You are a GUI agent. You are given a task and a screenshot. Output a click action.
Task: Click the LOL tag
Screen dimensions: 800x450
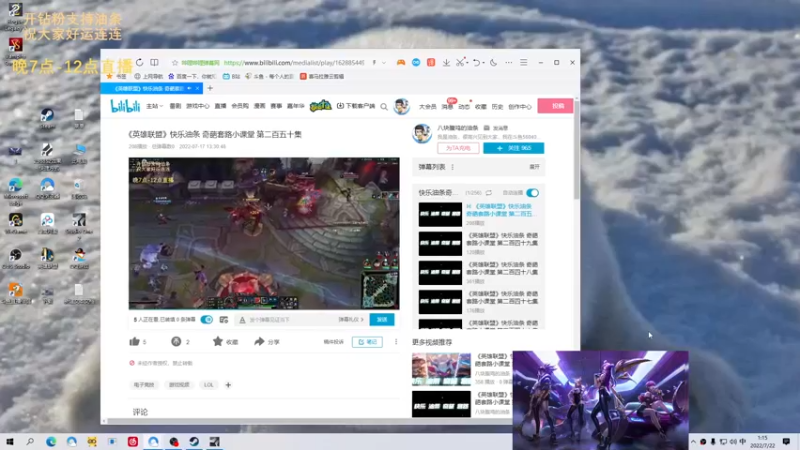(x=209, y=385)
